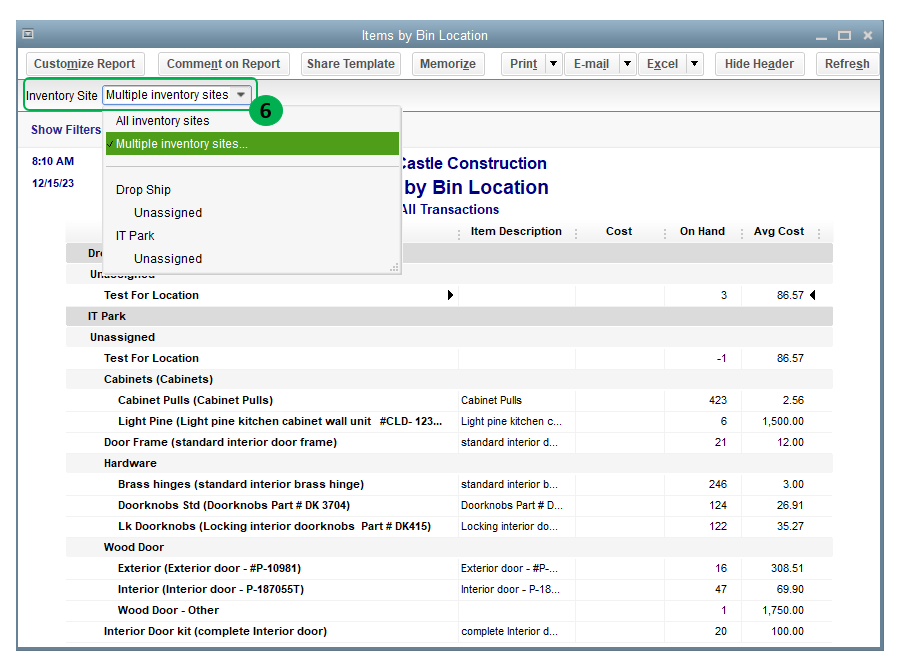Open the Inventory Site combo box
The height and width of the screenshot is (671, 900).
tap(177, 95)
